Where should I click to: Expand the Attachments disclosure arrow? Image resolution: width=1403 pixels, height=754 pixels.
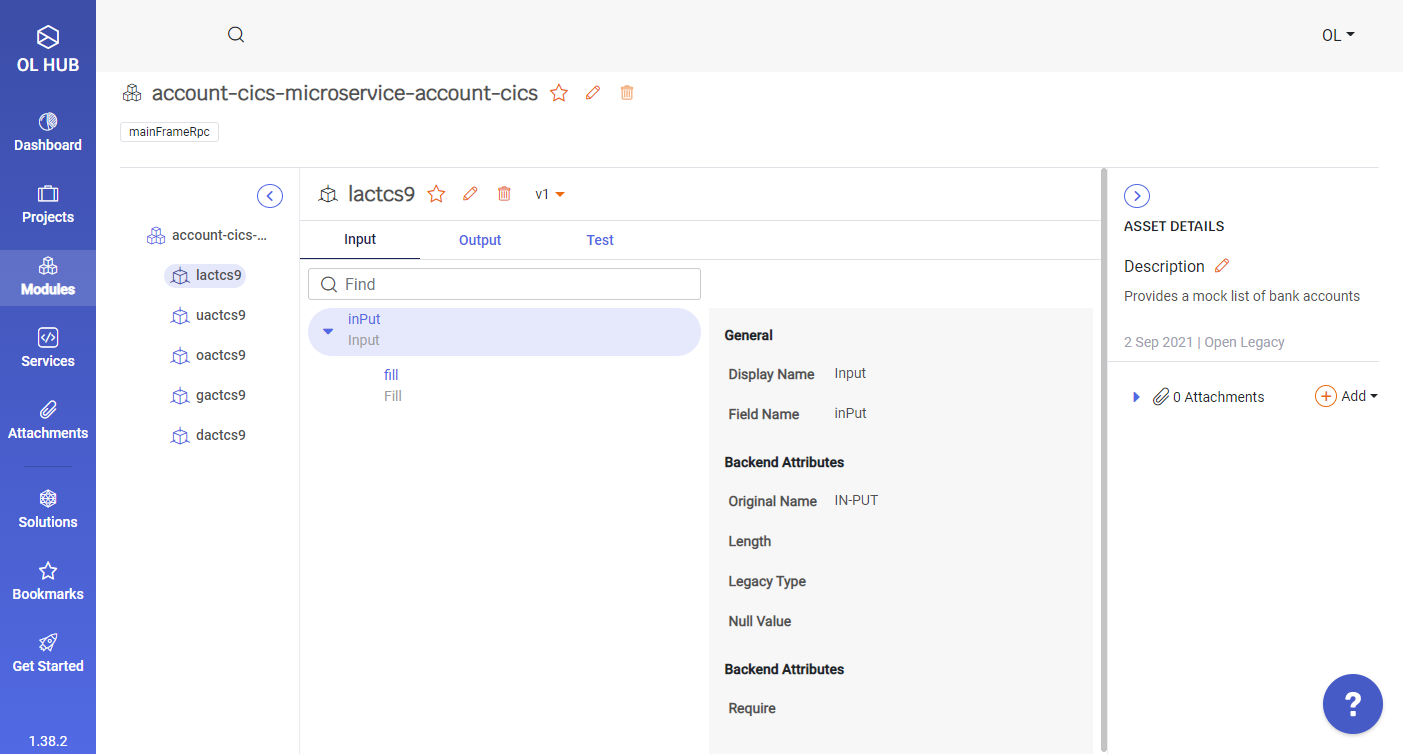pyautogui.click(x=1135, y=396)
